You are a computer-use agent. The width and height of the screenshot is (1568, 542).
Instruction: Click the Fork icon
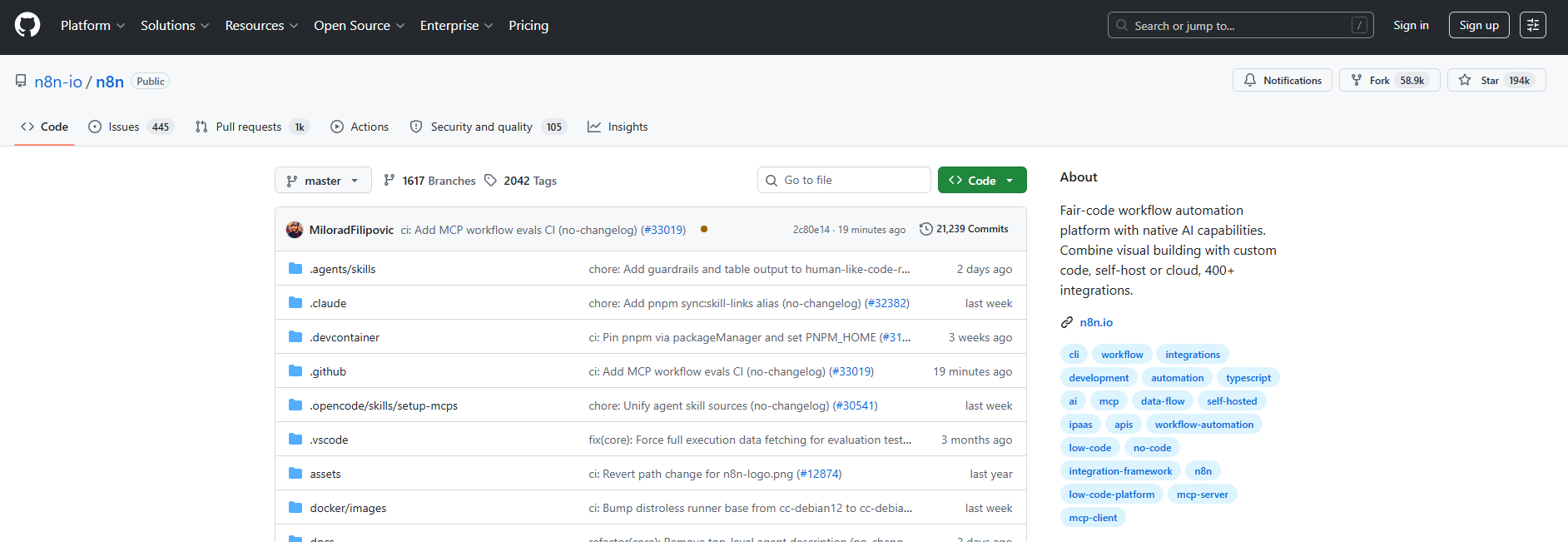tap(1357, 80)
